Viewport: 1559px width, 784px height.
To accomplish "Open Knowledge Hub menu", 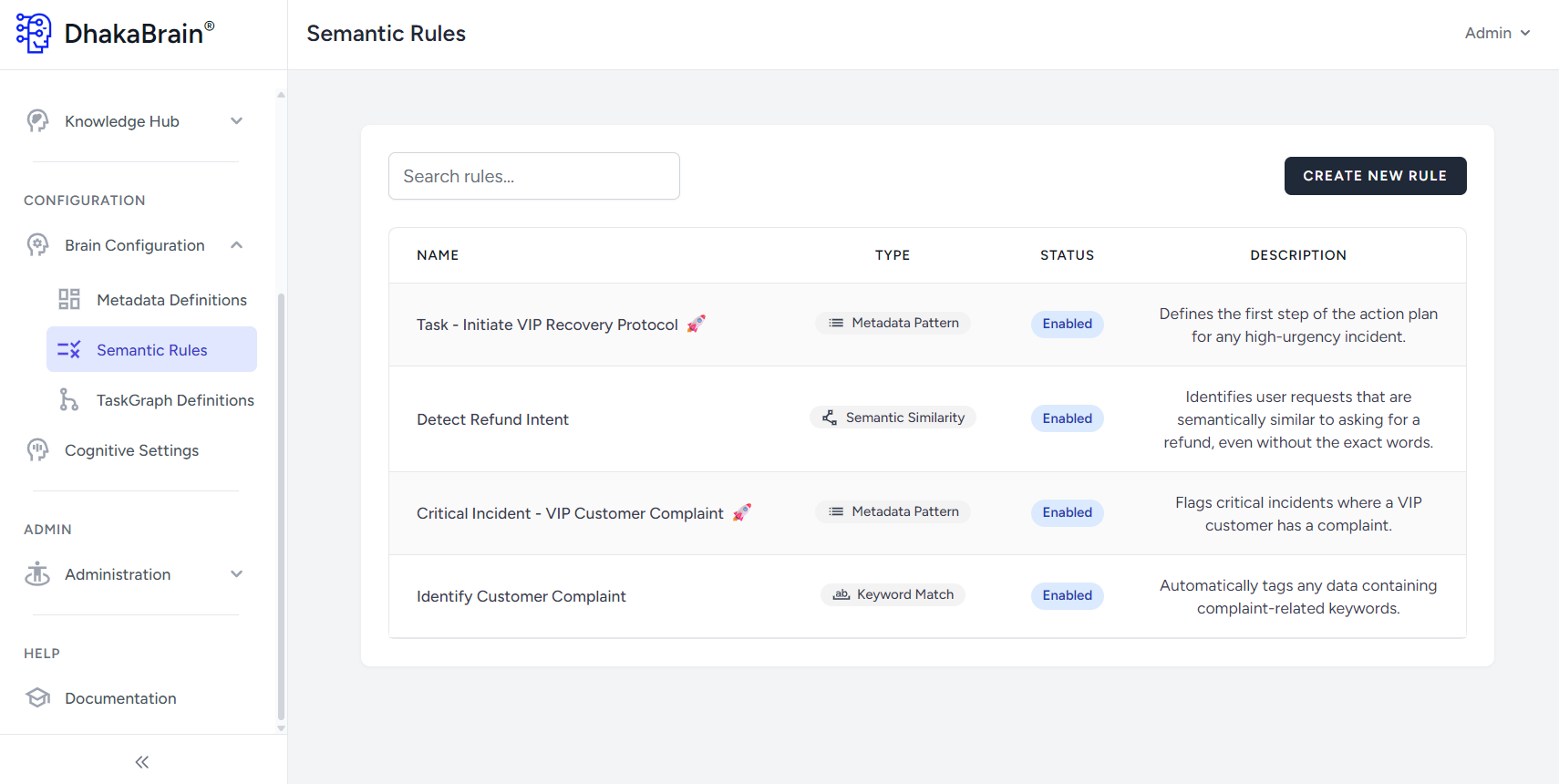I will click(136, 121).
